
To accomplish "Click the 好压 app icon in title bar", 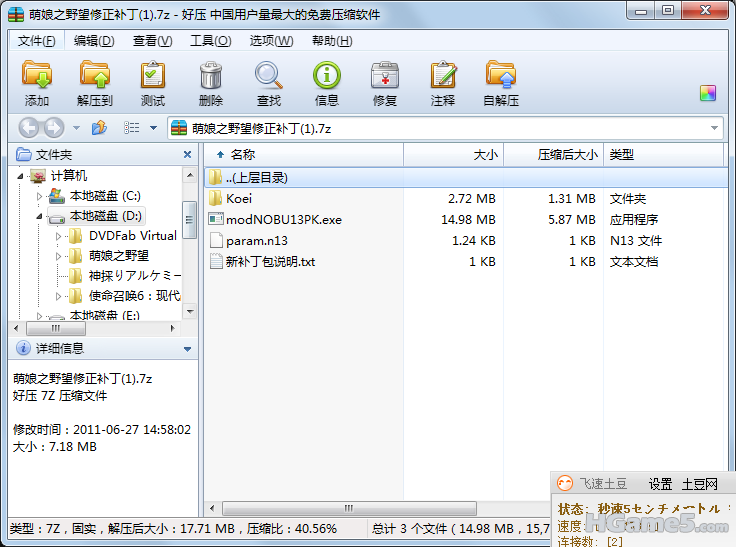I will tap(16, 15).
